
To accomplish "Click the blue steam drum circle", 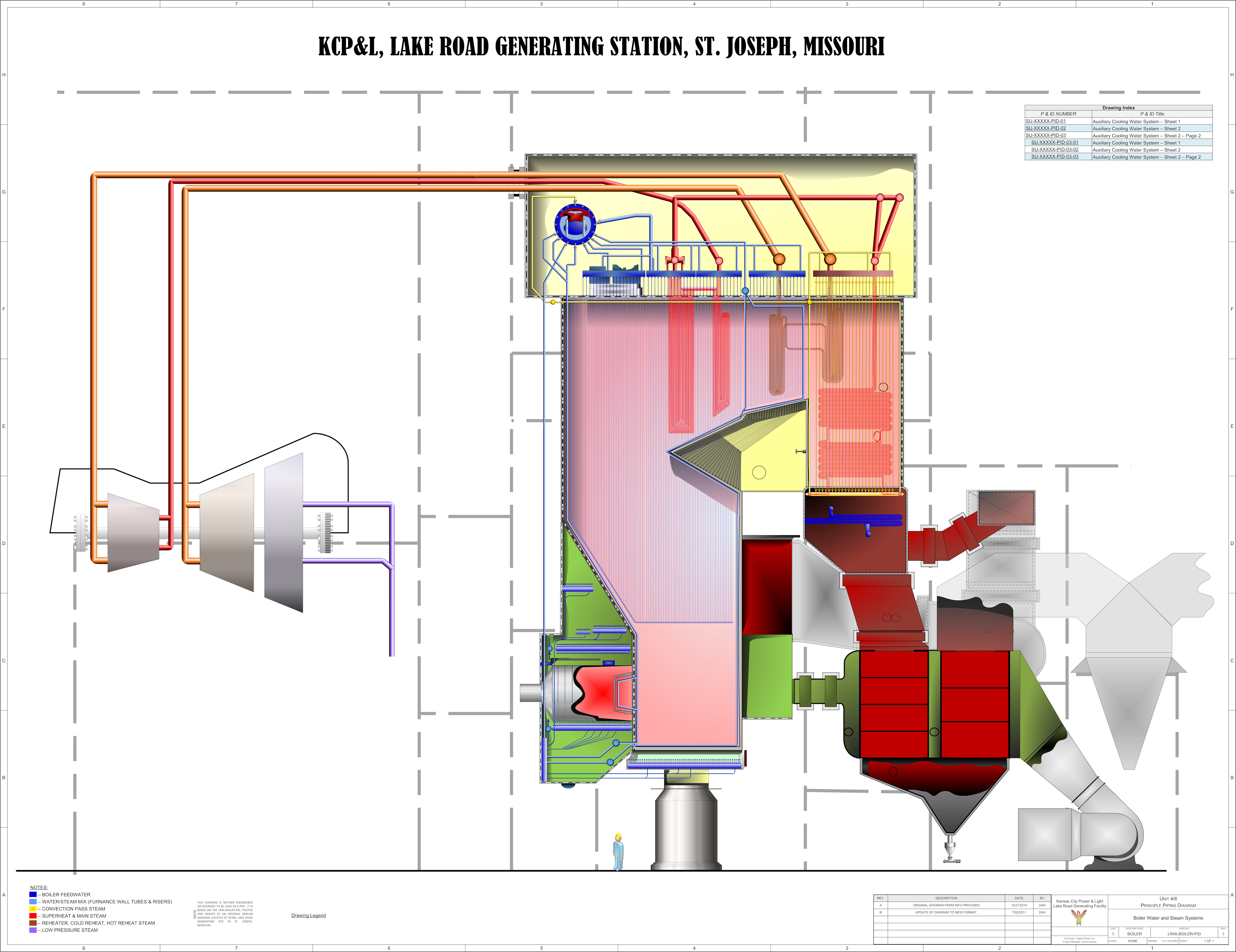I will tap(575, 225).
